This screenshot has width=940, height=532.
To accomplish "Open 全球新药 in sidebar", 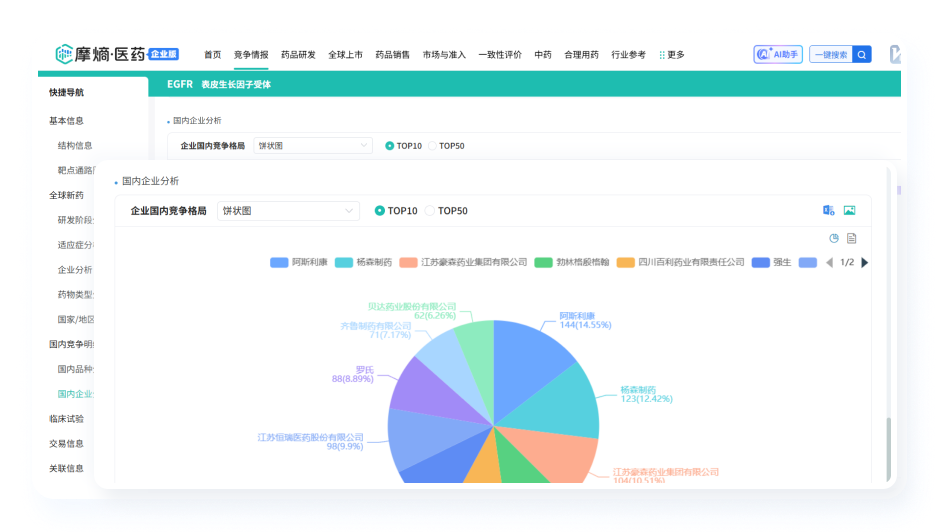I will click(x=66, y=195).
